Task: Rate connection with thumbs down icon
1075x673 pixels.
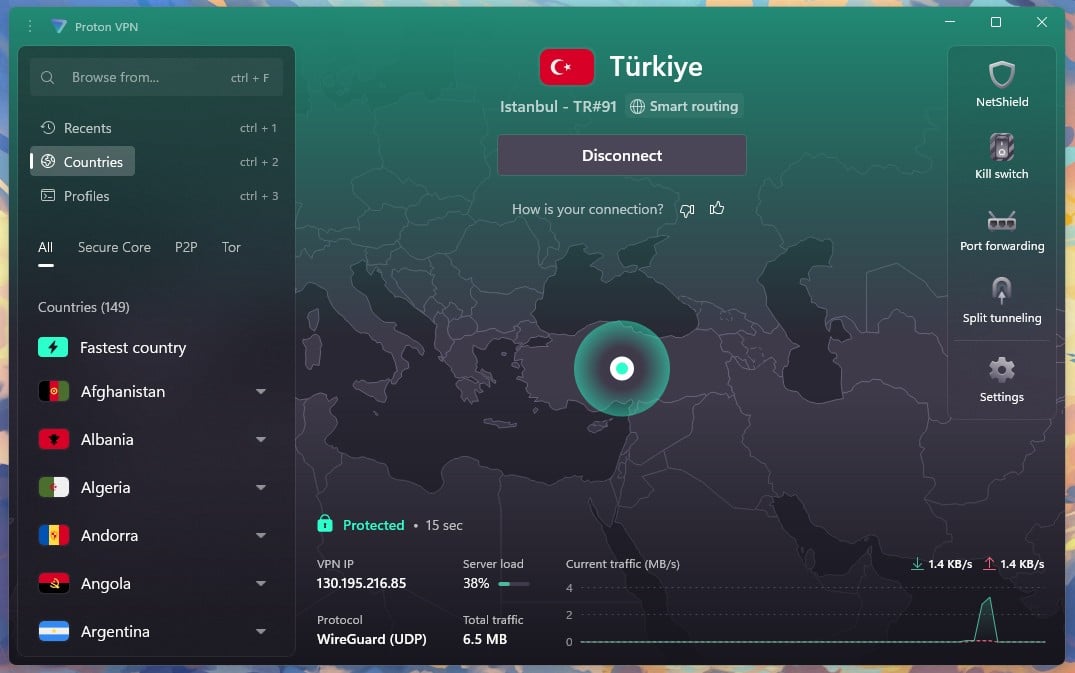Action: tap(687, 210)
